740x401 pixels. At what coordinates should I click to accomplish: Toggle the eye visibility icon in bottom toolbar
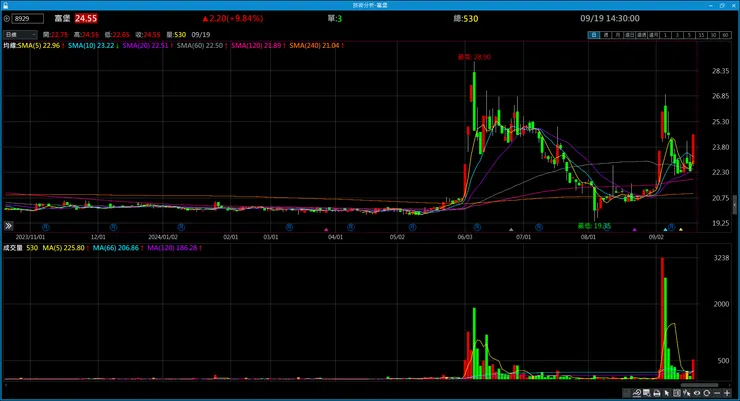(x=697, y=393)
